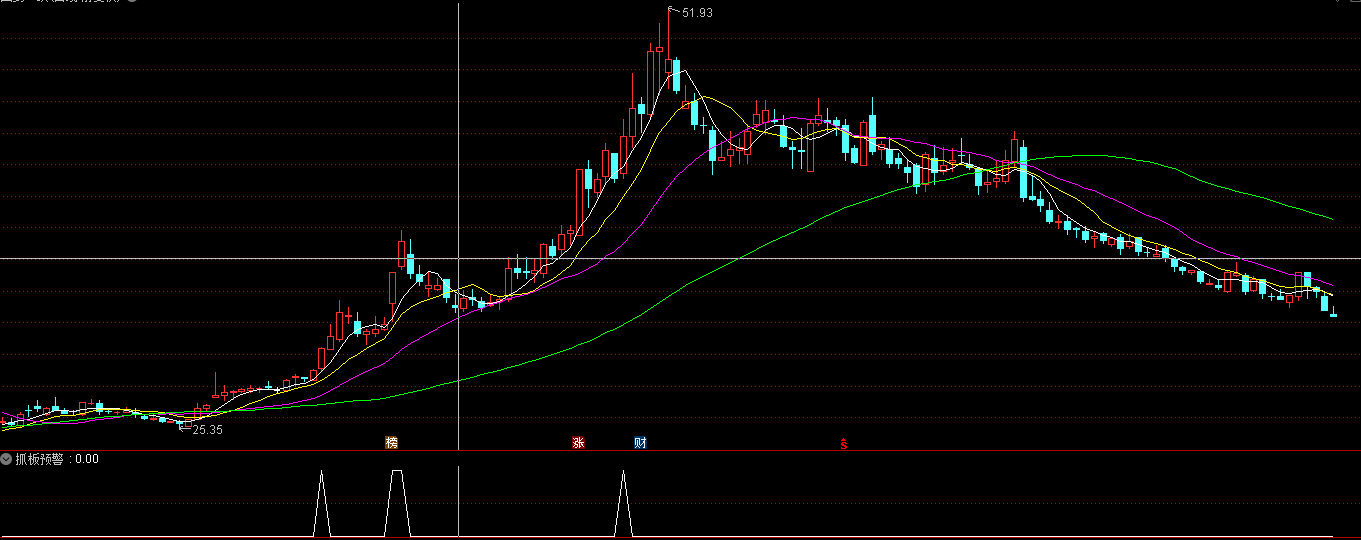
Task: Click the 抓板预警 : 0.00 indicator label
Action: [x=56, y=460]
